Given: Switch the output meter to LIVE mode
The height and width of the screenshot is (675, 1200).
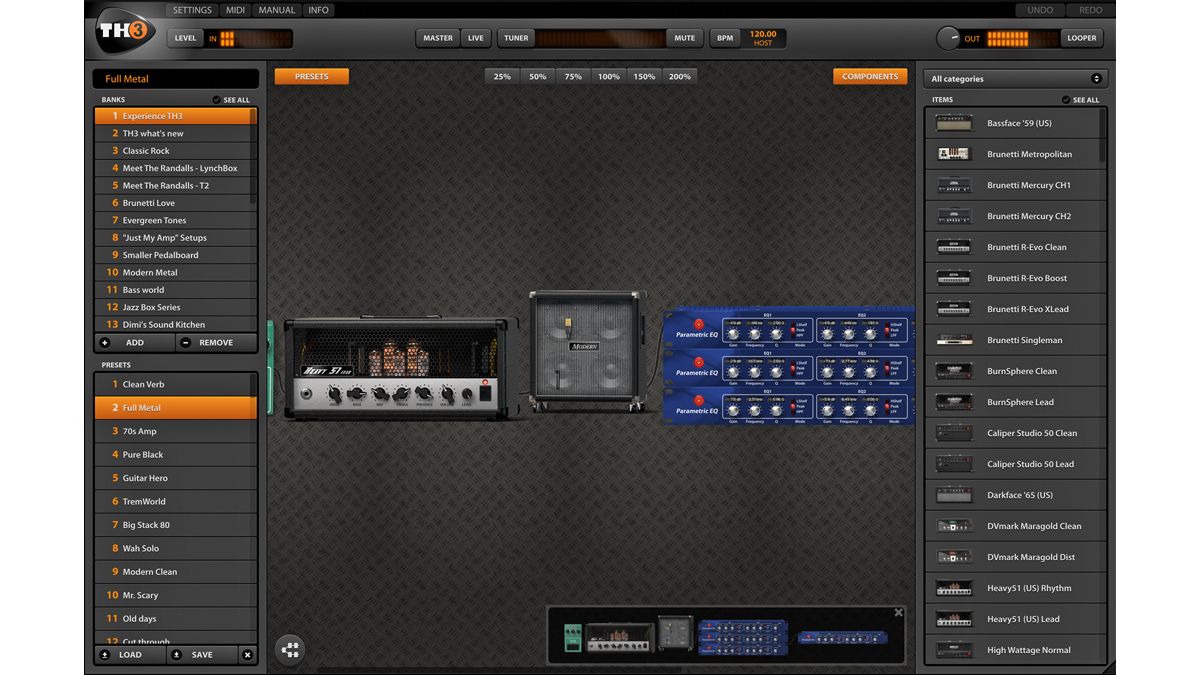Looking at the screenshot, I should [x=475, y=37].
